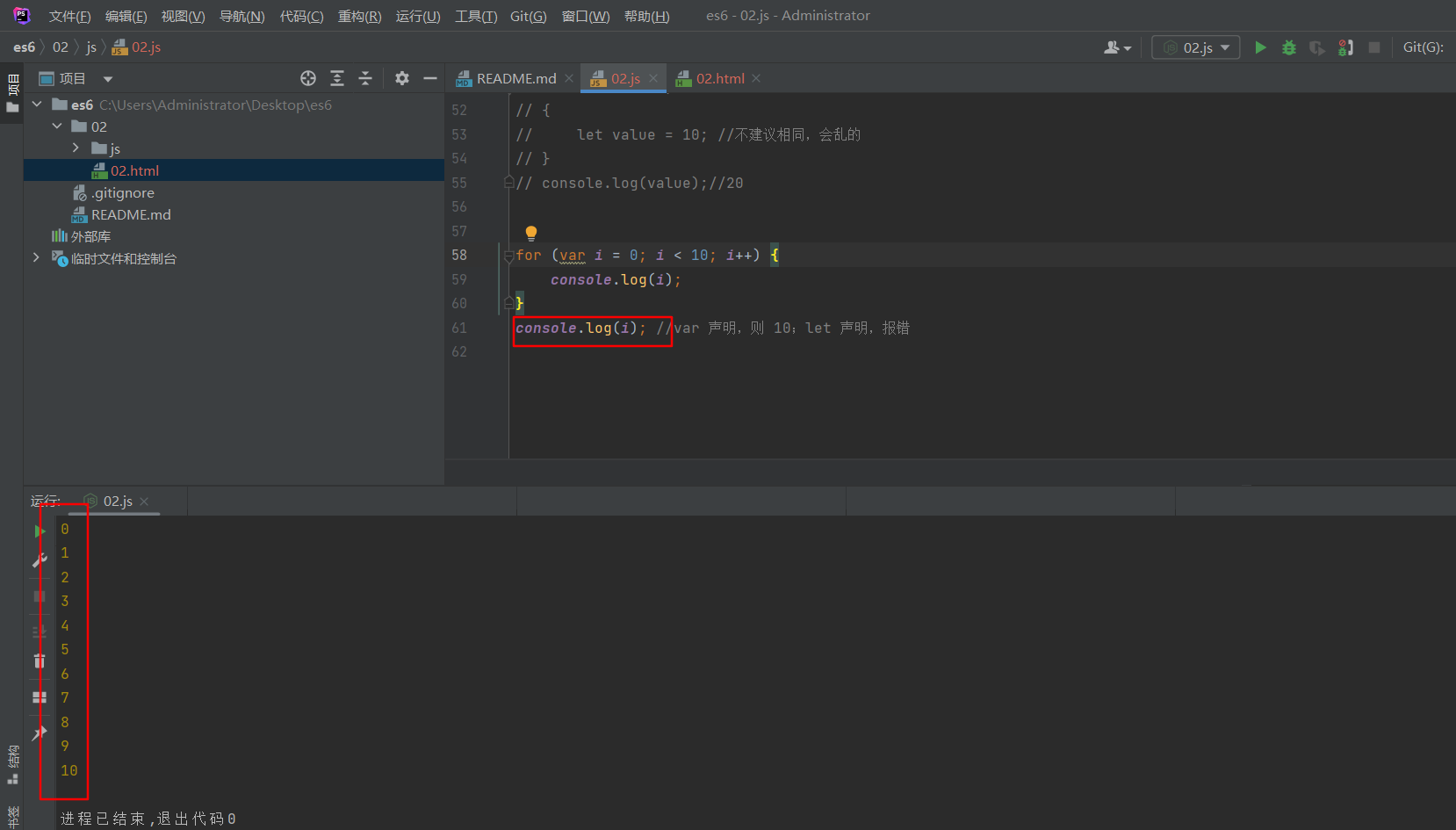The image size is (1456, 830).
Task: Run with coverage icon in the toolbar
Action: pyautogui.click(x=1317, y=47)
